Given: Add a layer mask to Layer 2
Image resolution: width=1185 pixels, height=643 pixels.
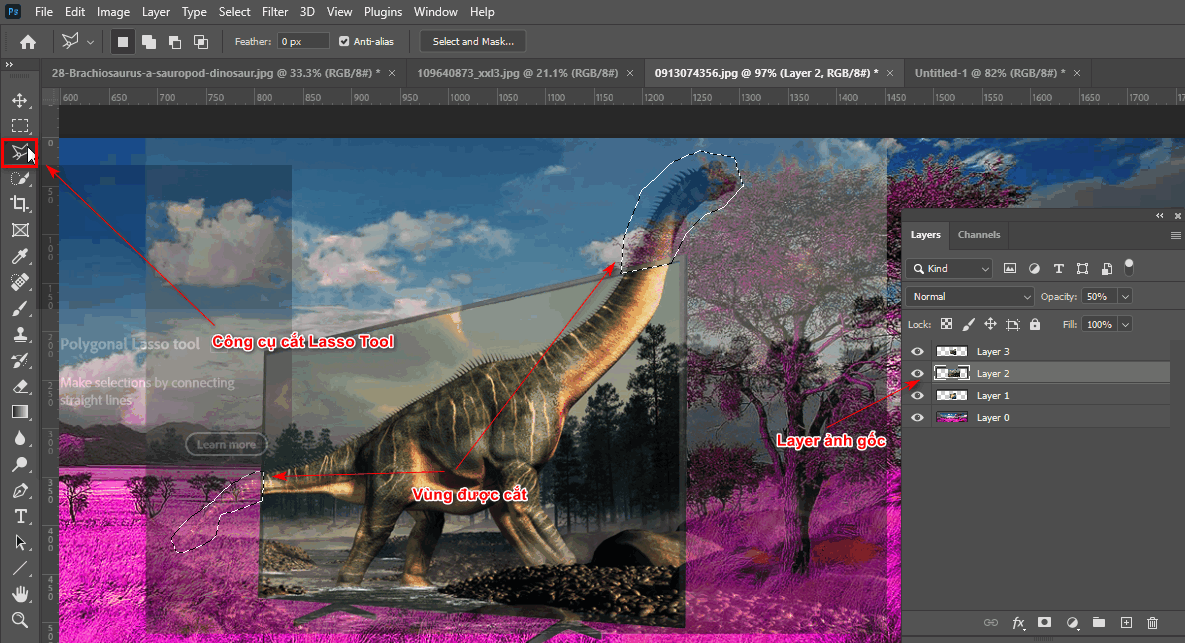Looking at the screenshot, I should [1045, 622].
